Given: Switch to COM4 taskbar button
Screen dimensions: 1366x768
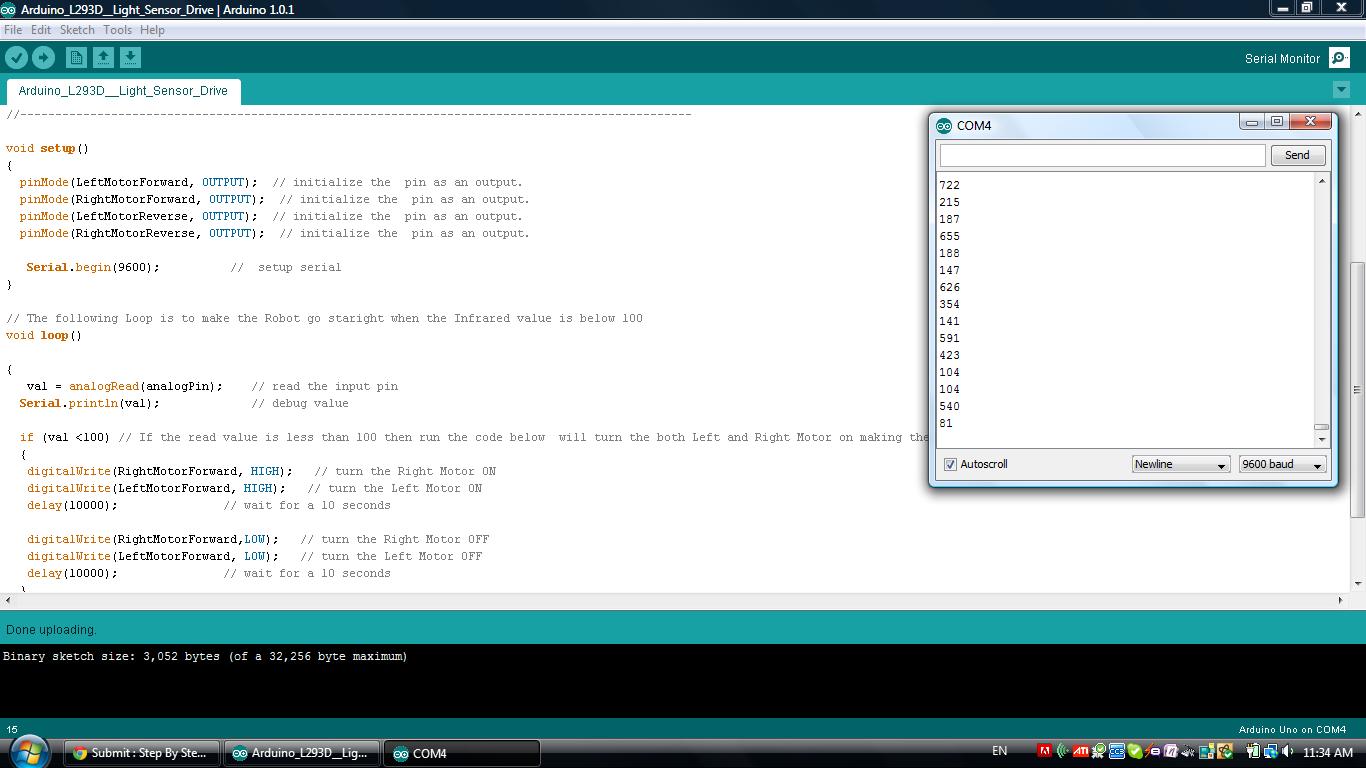Looking at the screenshot, I should [461, 753].
